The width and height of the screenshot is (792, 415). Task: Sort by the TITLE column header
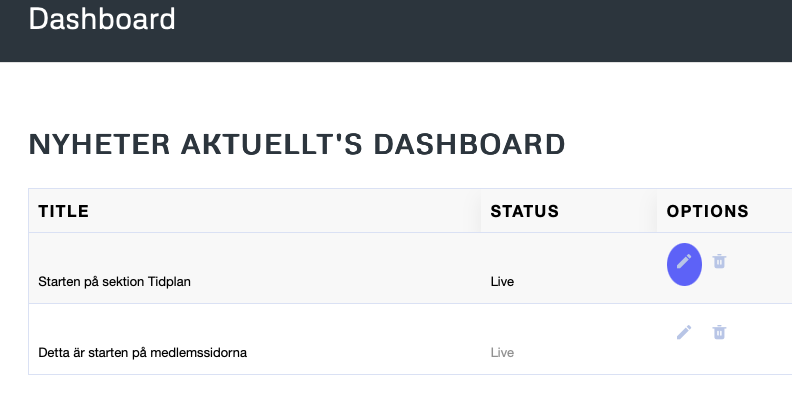pyautogui.click(x=64, y=211)
